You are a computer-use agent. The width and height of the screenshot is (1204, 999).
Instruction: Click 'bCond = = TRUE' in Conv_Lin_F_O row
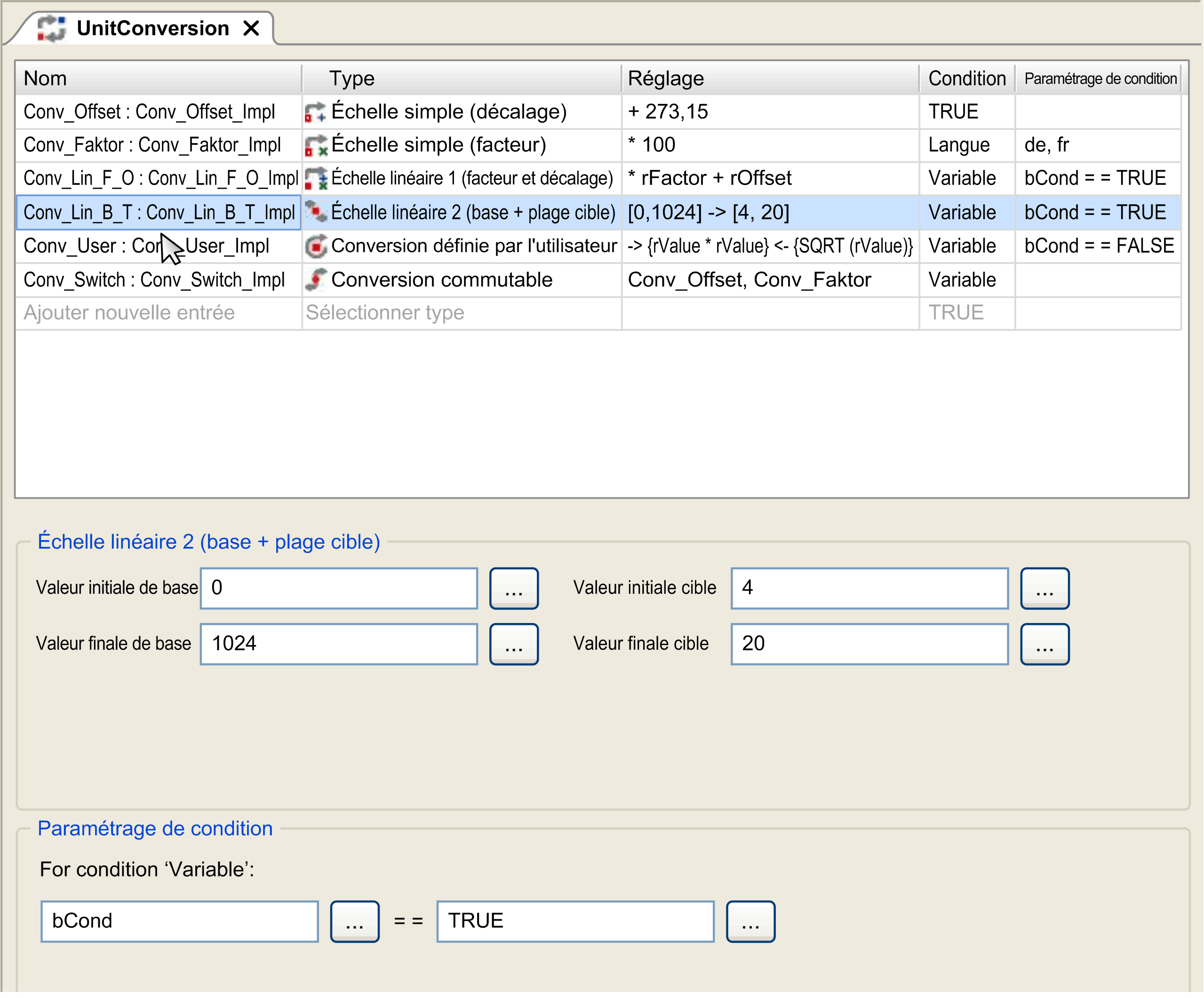click(1099, 178)
